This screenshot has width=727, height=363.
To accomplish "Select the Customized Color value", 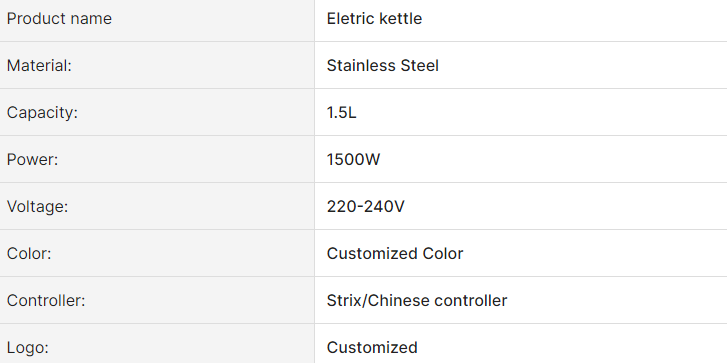I will 395,254.
